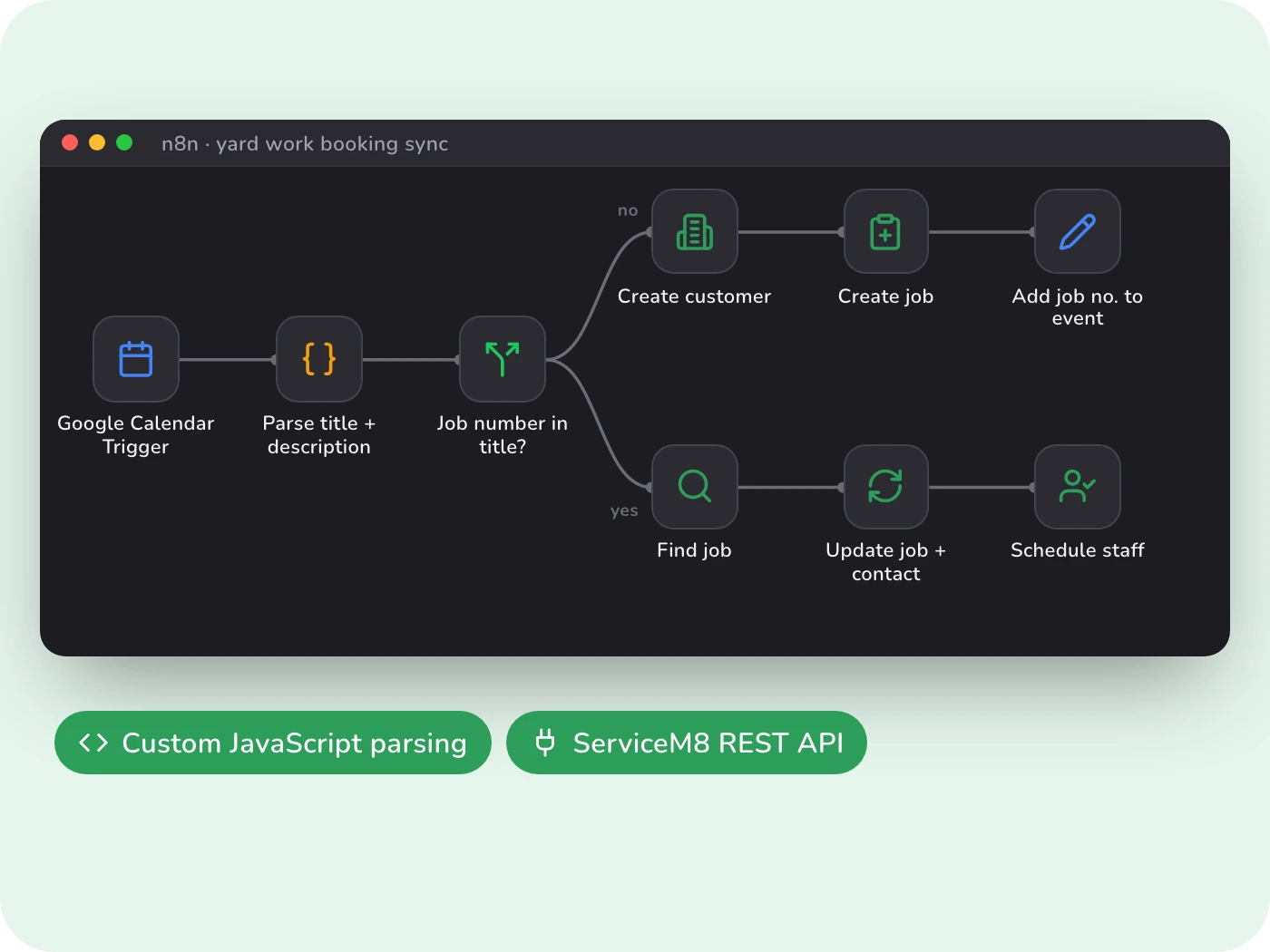Open the Update job + contact sync node
This screenshot has height=952, width=1270.
point(886,487)
